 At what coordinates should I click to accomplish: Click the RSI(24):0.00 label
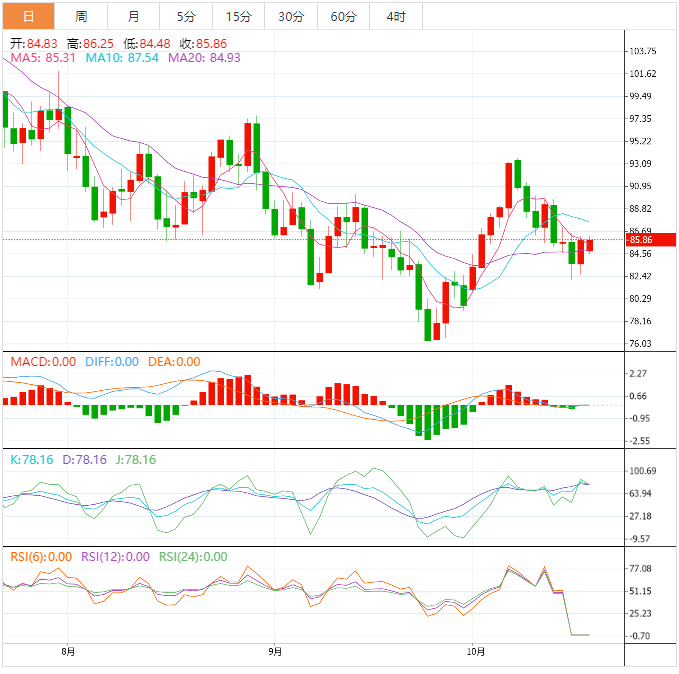(x=193, y=557)
